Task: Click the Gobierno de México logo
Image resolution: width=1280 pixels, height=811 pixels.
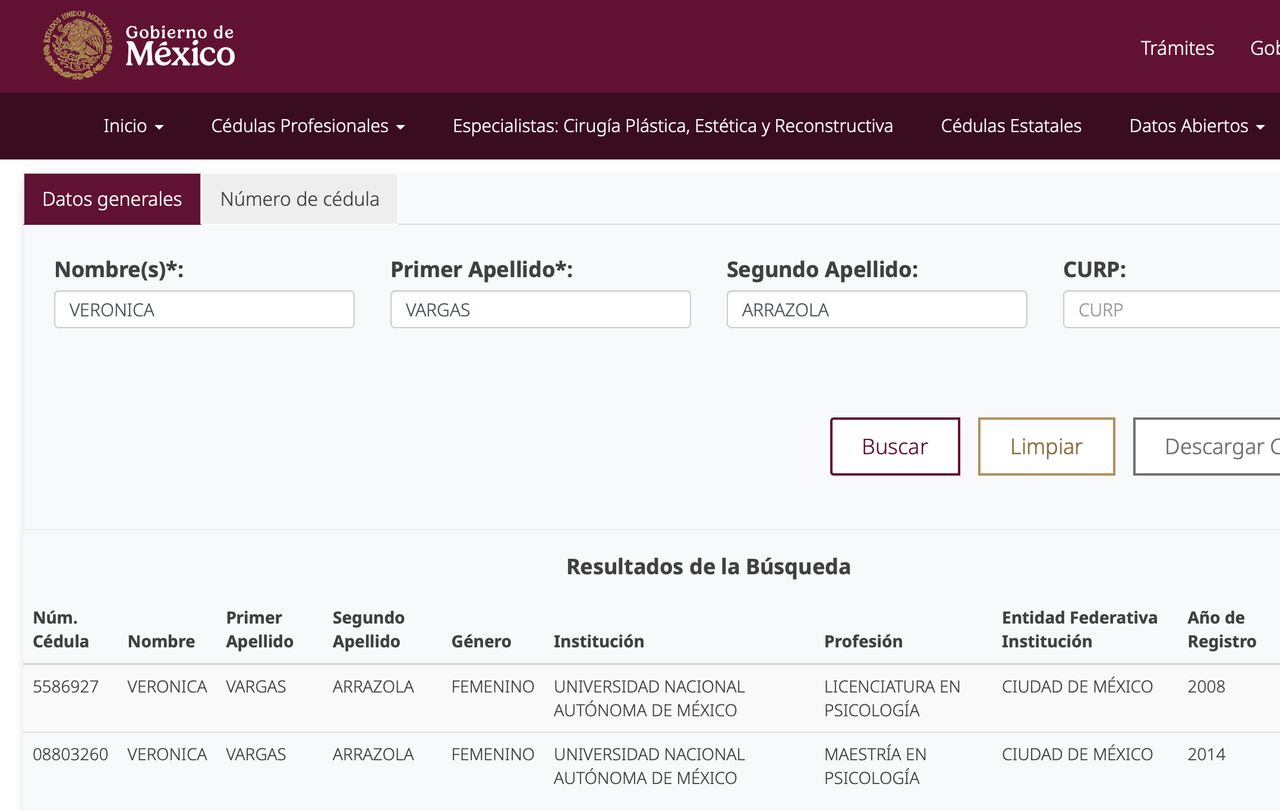Action: 139,45
